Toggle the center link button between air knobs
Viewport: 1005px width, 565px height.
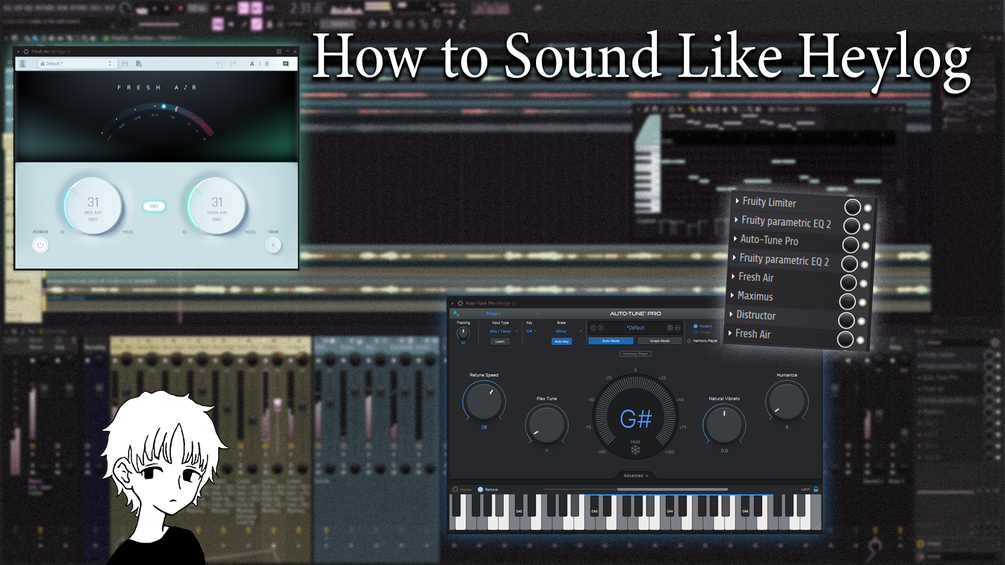[154, 206]
